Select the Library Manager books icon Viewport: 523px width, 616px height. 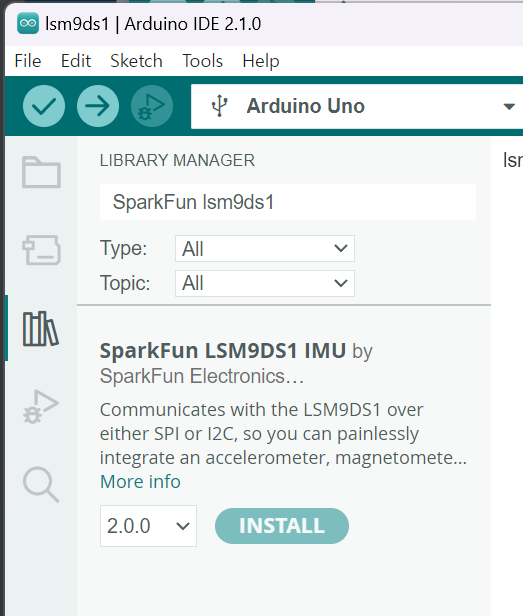point(41,328)
